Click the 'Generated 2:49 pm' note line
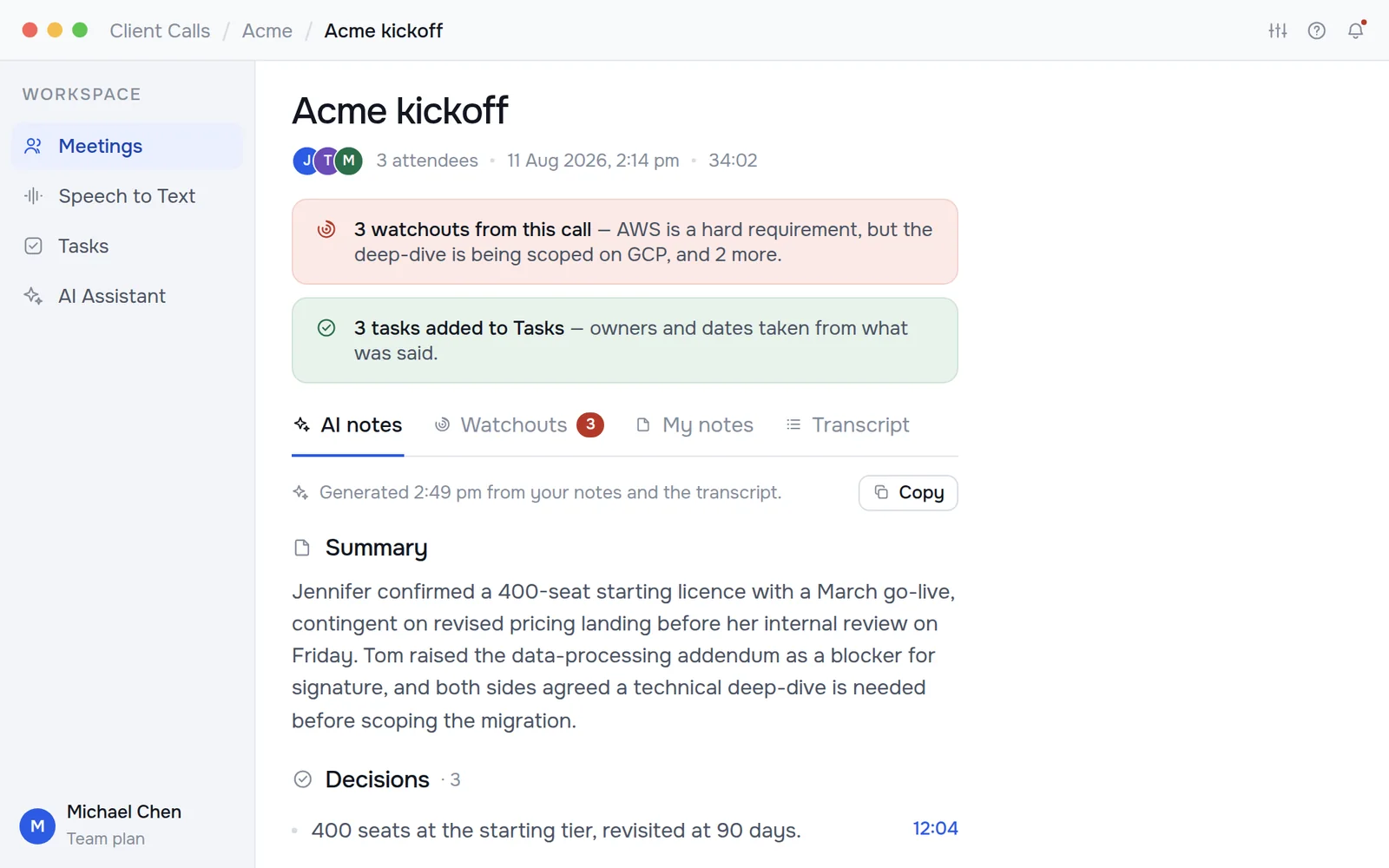Viewport: 1389px width, 868px height. [x=550, y=493]
